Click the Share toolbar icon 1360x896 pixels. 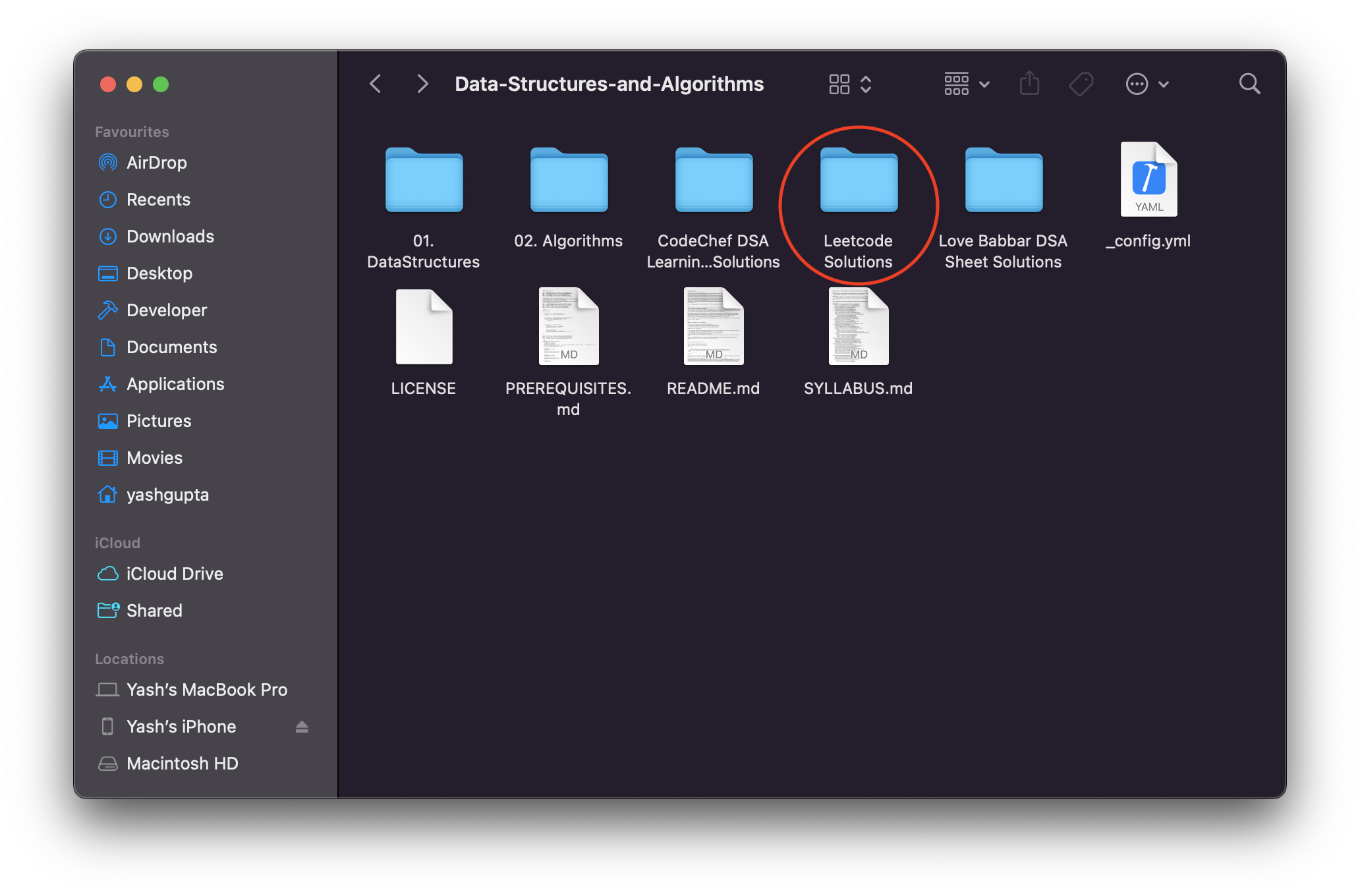(1029, 84)
